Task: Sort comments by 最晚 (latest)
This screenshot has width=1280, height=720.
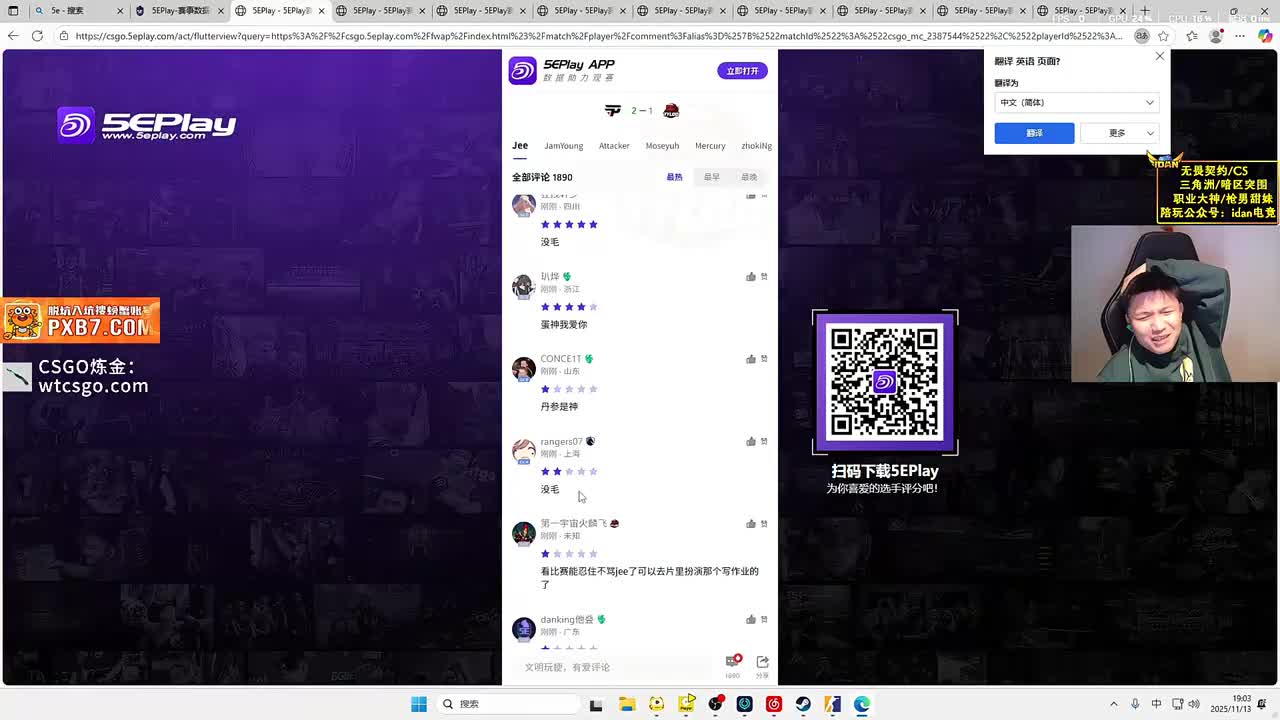Action: [x=749, y=177]
